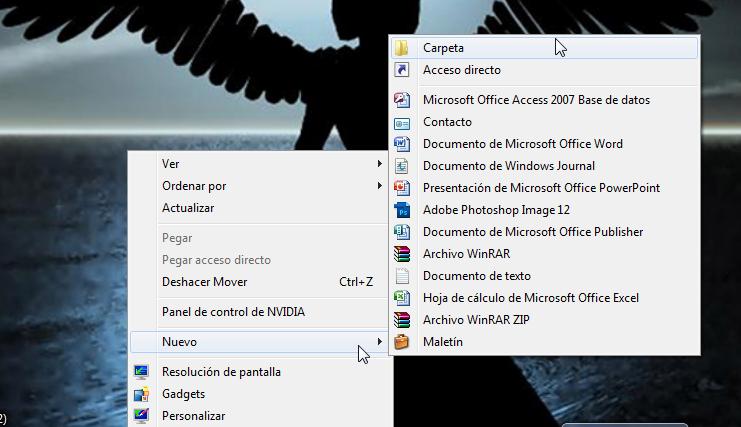Expand the Ver submenu arrow
Viewport: 741px width, 427px height.
379,163
